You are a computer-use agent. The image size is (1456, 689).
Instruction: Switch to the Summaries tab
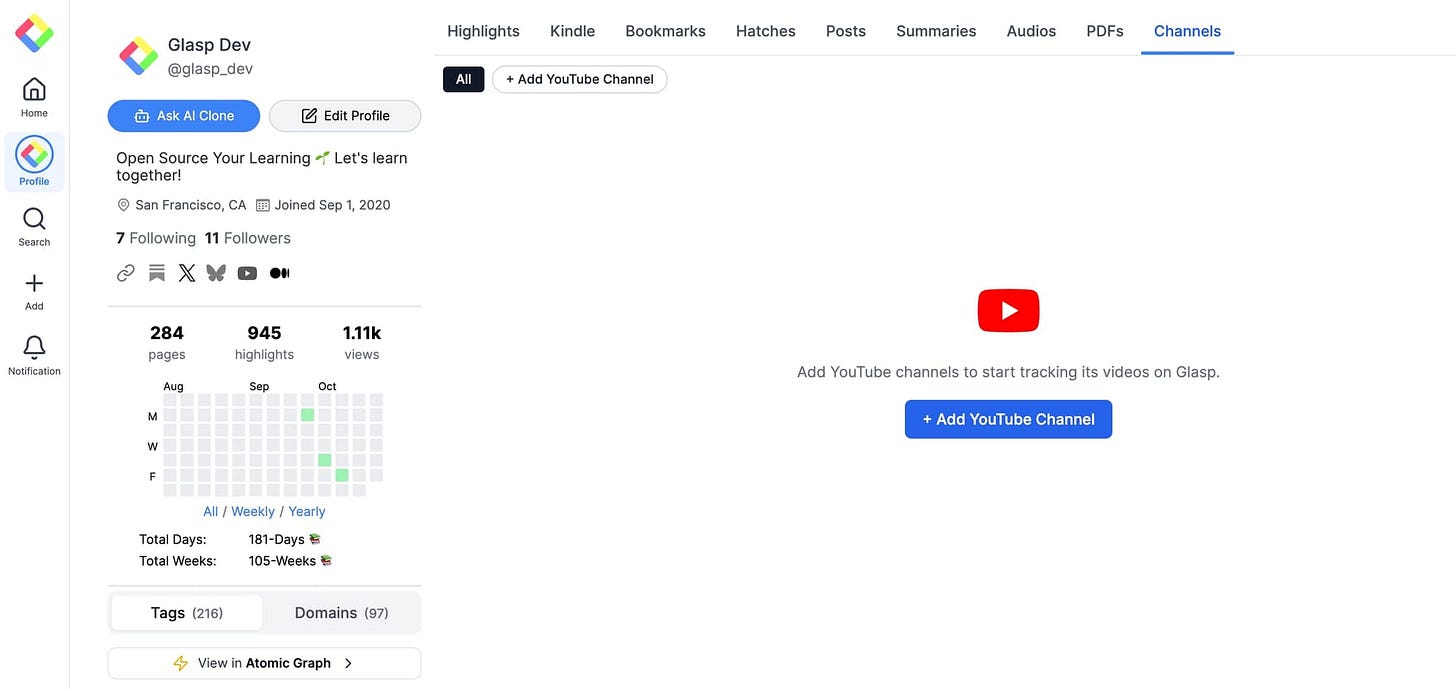click(x=936, y=31)
